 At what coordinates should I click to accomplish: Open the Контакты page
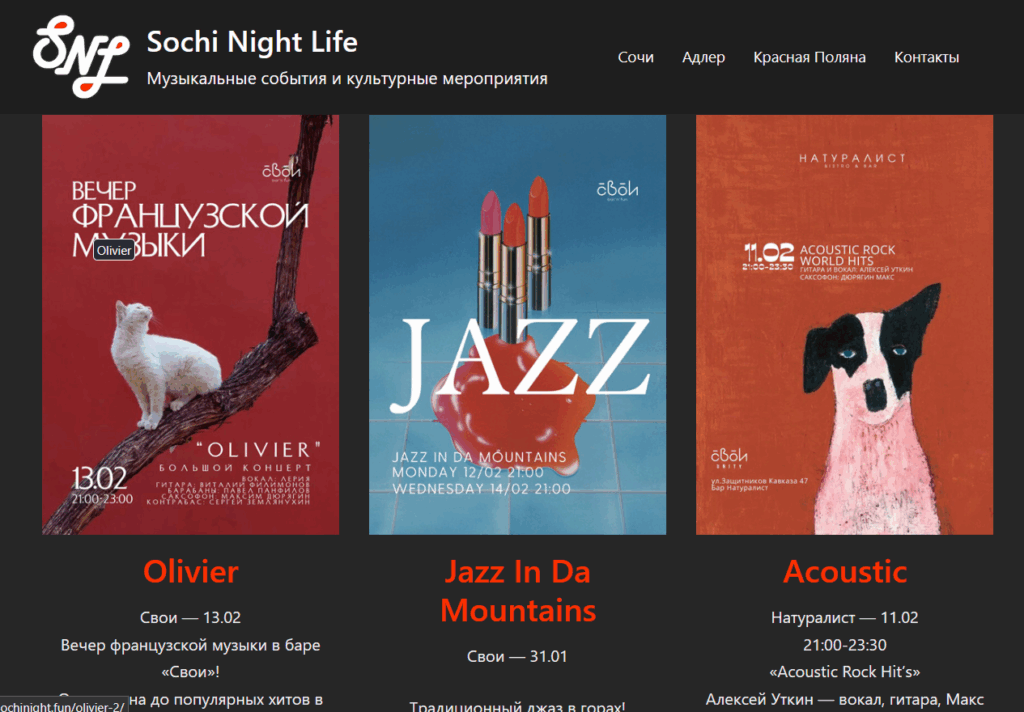coord(926,57)
